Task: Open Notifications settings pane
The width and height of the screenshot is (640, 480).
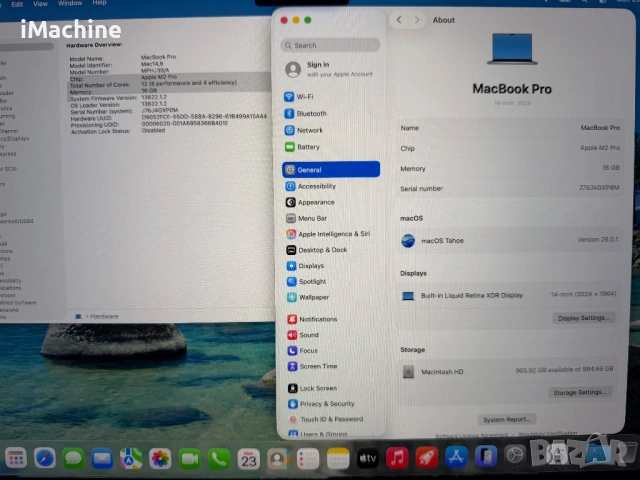Action: 312,319
